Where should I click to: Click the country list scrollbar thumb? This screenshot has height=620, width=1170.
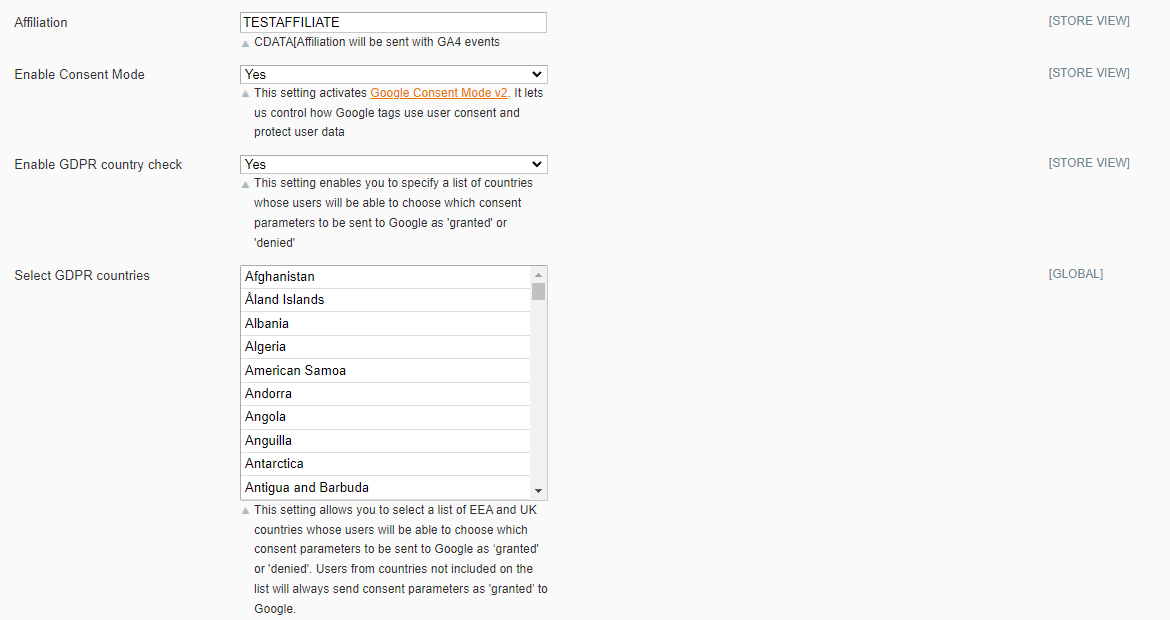point(539,292)
